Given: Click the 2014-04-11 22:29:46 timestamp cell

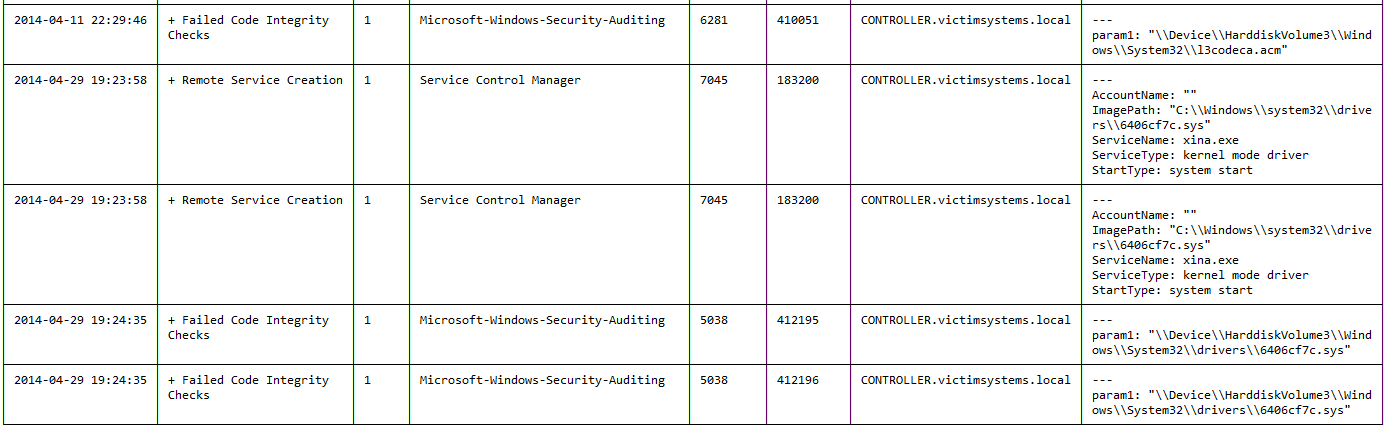Looking at the screenshot, I should click(x=80, y=21).
